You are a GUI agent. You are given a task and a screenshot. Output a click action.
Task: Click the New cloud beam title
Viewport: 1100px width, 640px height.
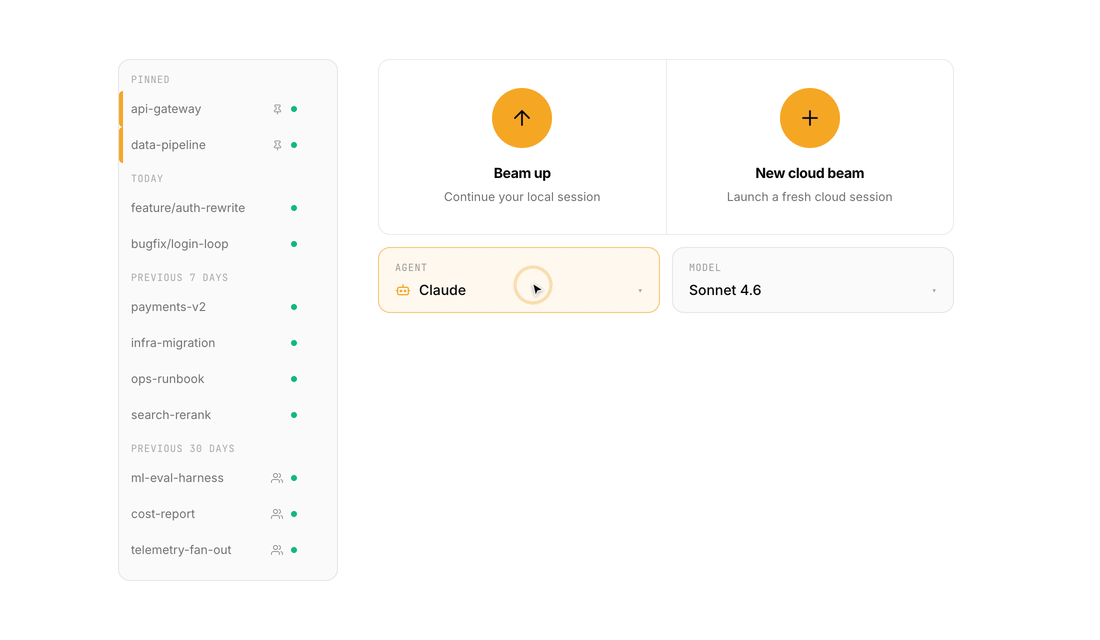click(x=810, y=173)
